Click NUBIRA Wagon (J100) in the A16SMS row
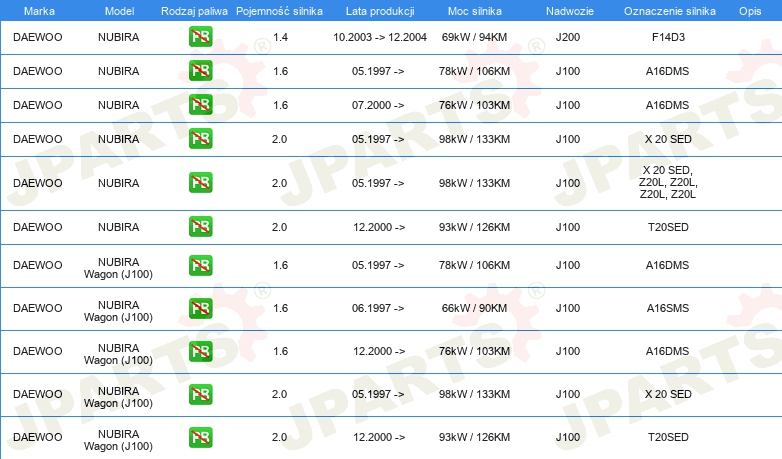The height and width of the screenshot is (459, 782). 118,311
